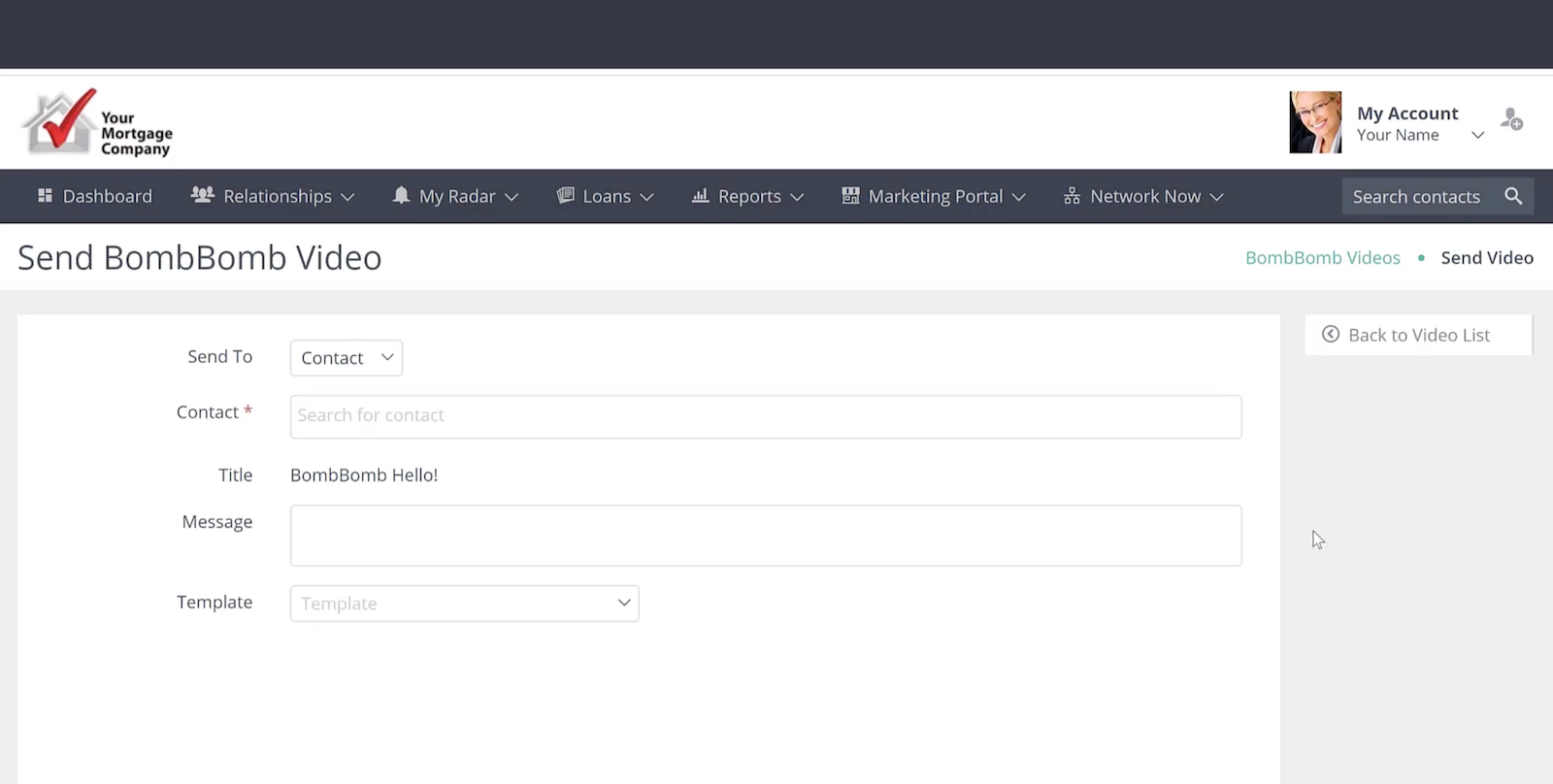
Task: Click the Relationships people icon
Action: (x=202, y=195)
